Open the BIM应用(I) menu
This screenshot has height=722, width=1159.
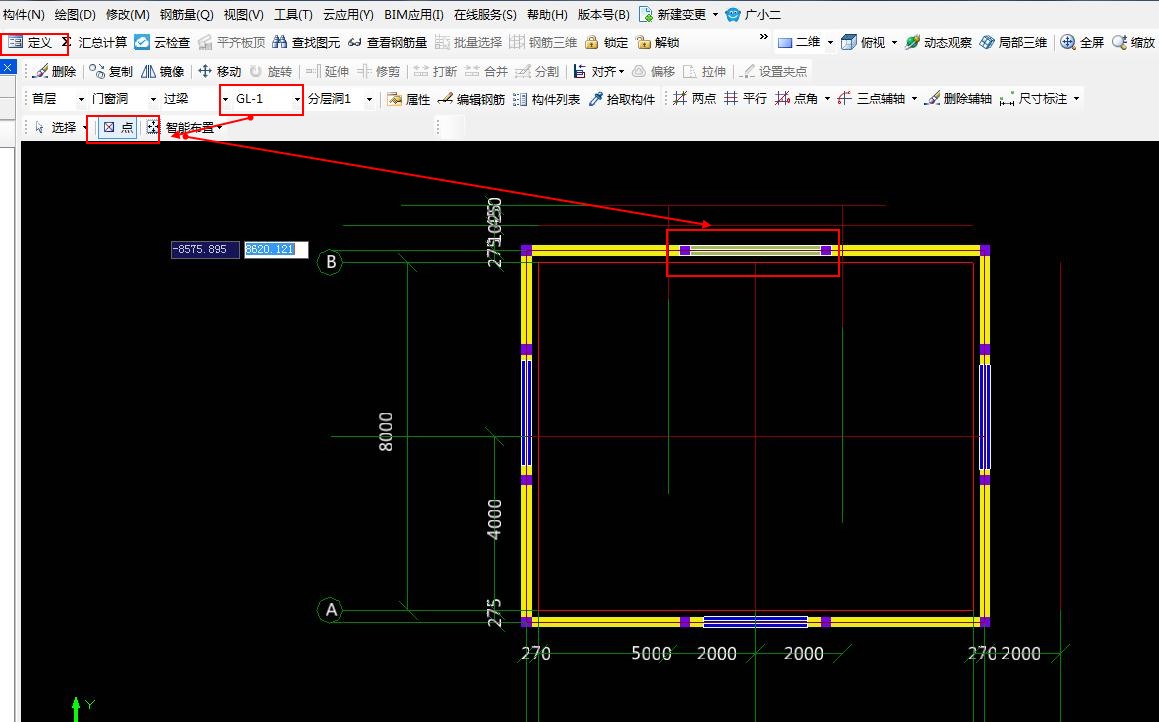pyautogui.click(x=414, y=15)
